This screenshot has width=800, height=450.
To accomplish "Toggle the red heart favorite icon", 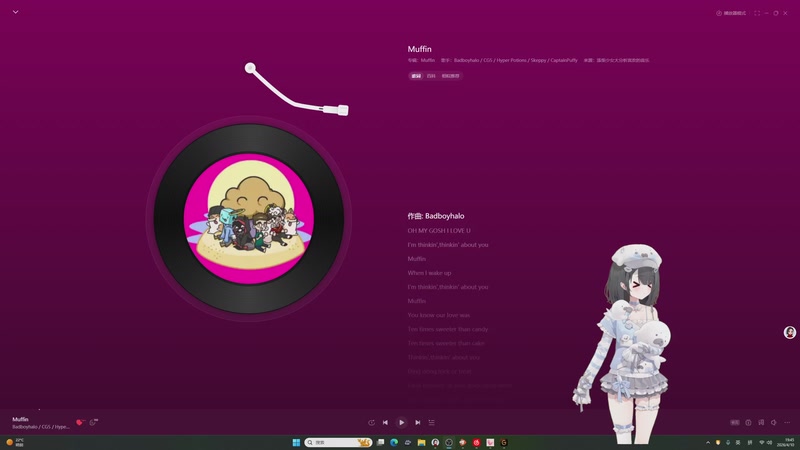I will click(80, 422).
